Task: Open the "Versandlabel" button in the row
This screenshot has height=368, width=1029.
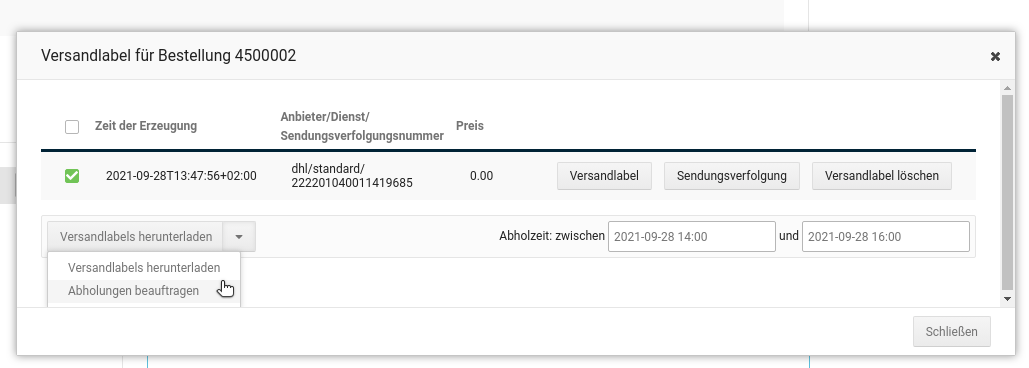Action: pos(604,176)
